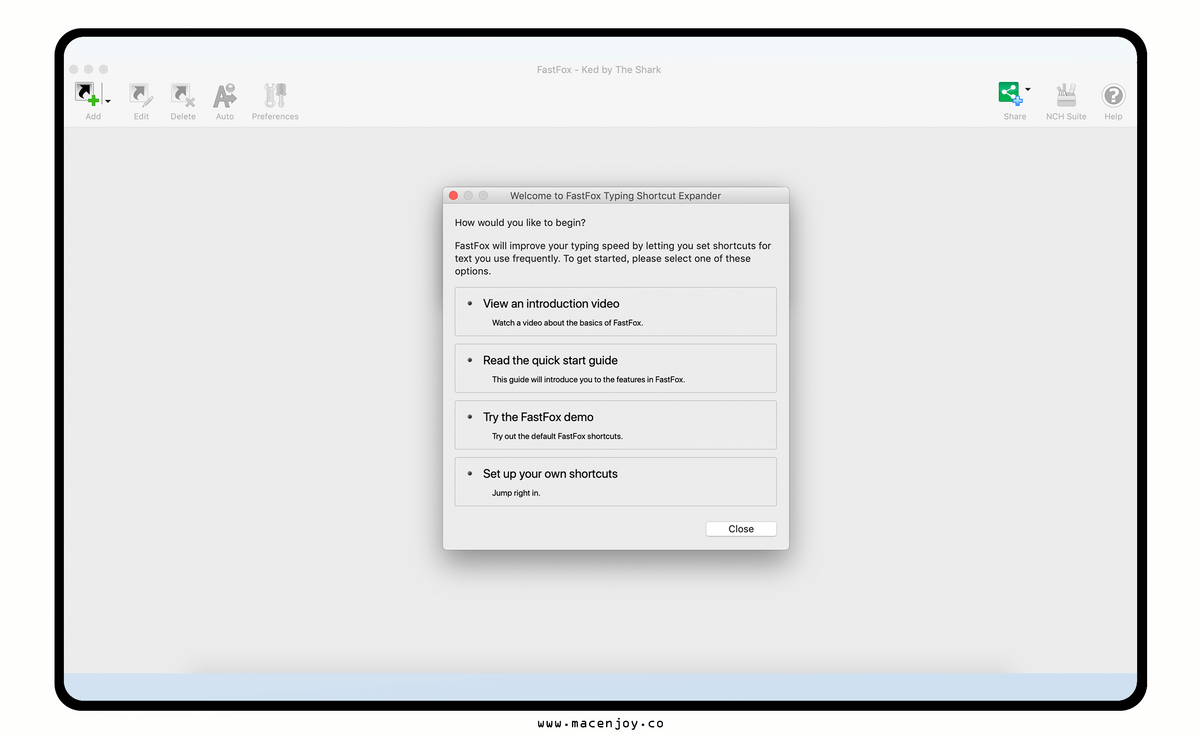Choose Read the quick start guide
The width and height of the screenshot is (1200, 735).
[x=615, y=369]
